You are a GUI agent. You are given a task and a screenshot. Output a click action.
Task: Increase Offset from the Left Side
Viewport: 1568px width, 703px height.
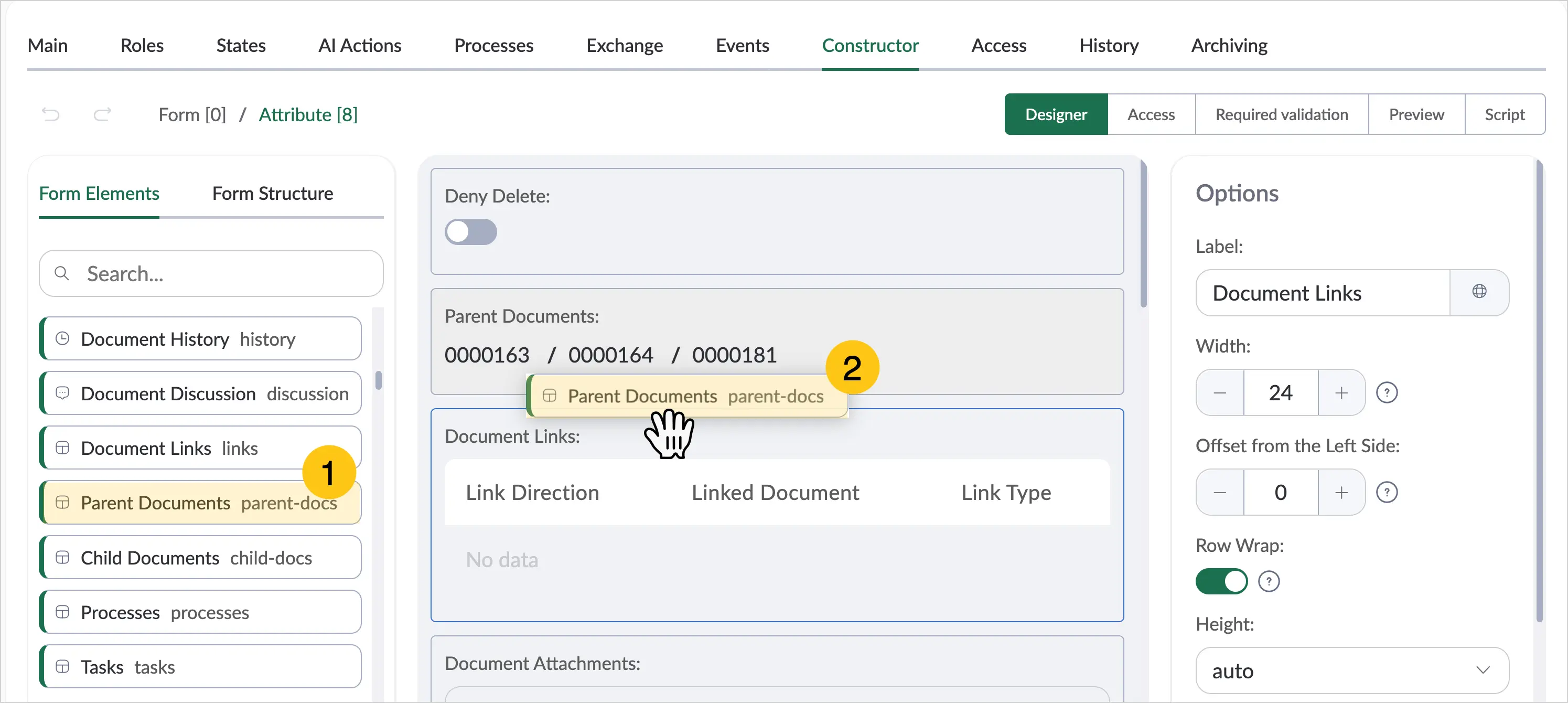point(1341,492)
